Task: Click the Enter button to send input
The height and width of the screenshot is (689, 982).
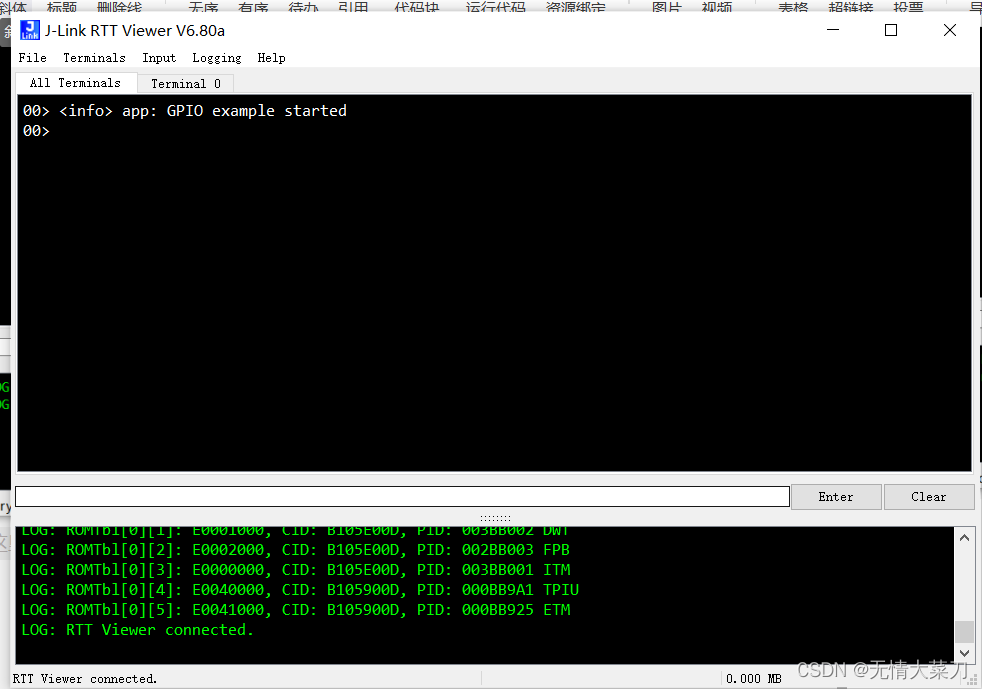Action: 836,497
